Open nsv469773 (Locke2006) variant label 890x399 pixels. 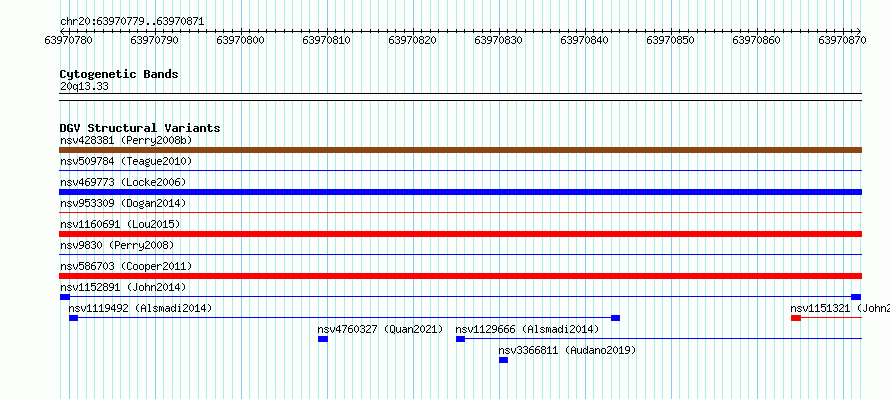[123, 182]
